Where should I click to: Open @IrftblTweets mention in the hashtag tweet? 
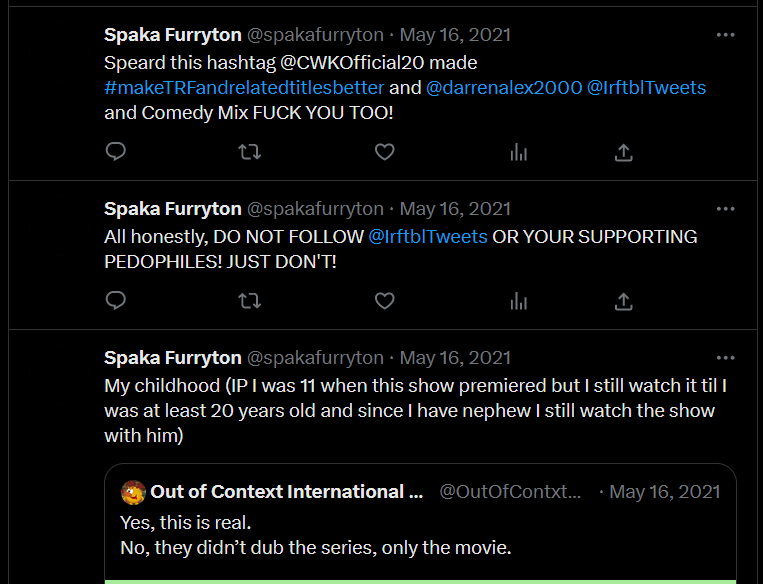coord(646,88)
